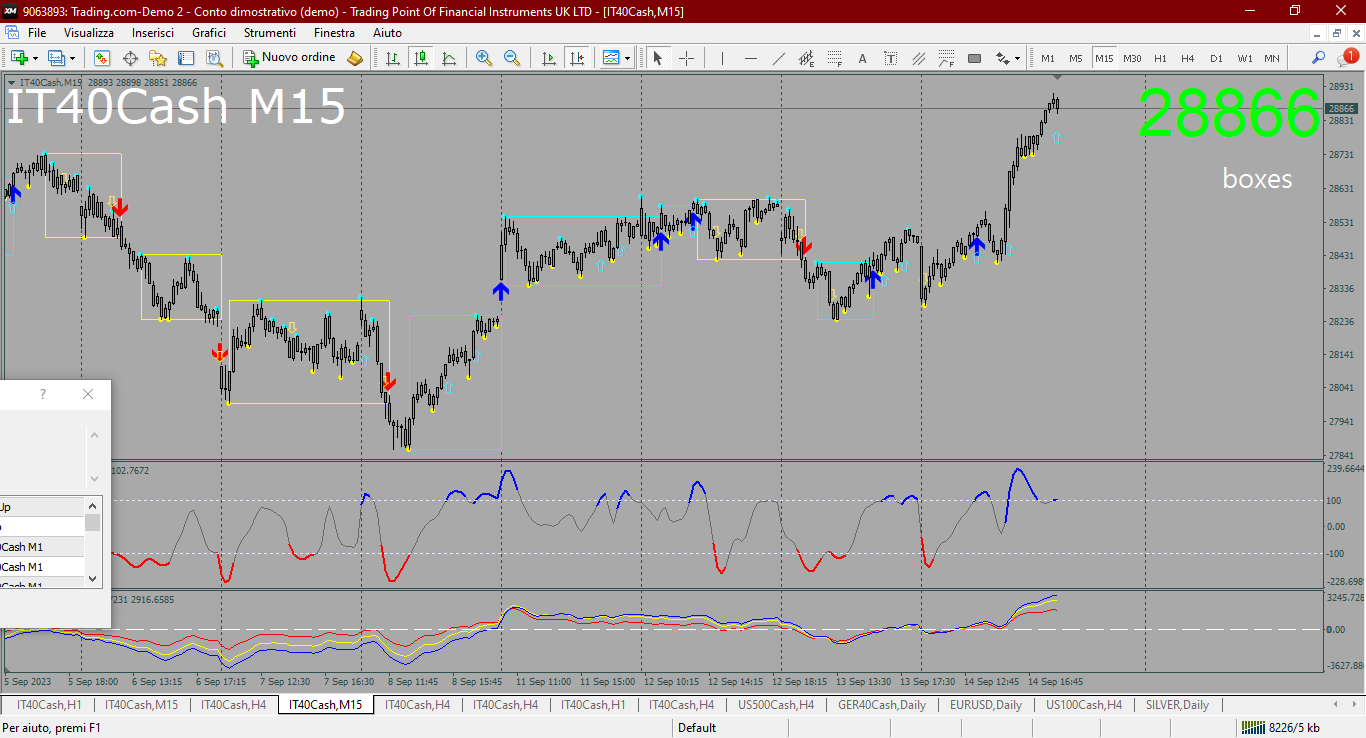Select the Text Label tool
This screenshot has width=1366, height=738.
click(x=891, y=58)
